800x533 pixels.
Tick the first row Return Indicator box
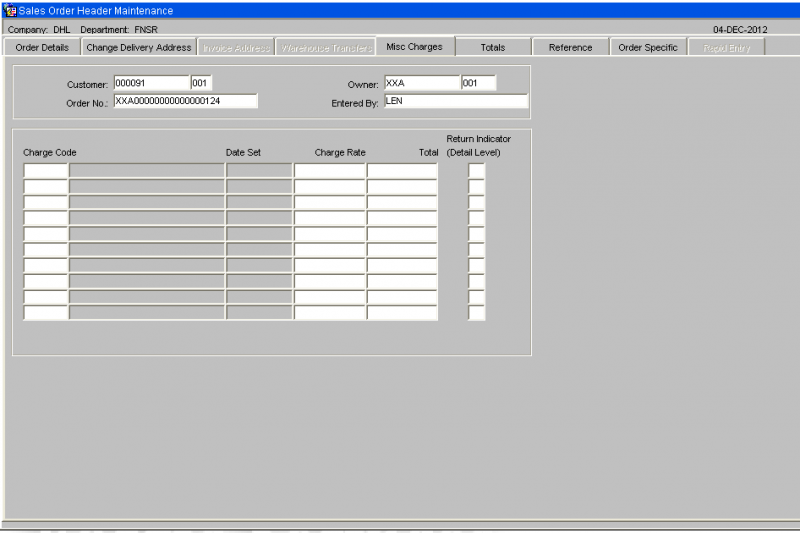pyautogui.click(x=476, y=170)
